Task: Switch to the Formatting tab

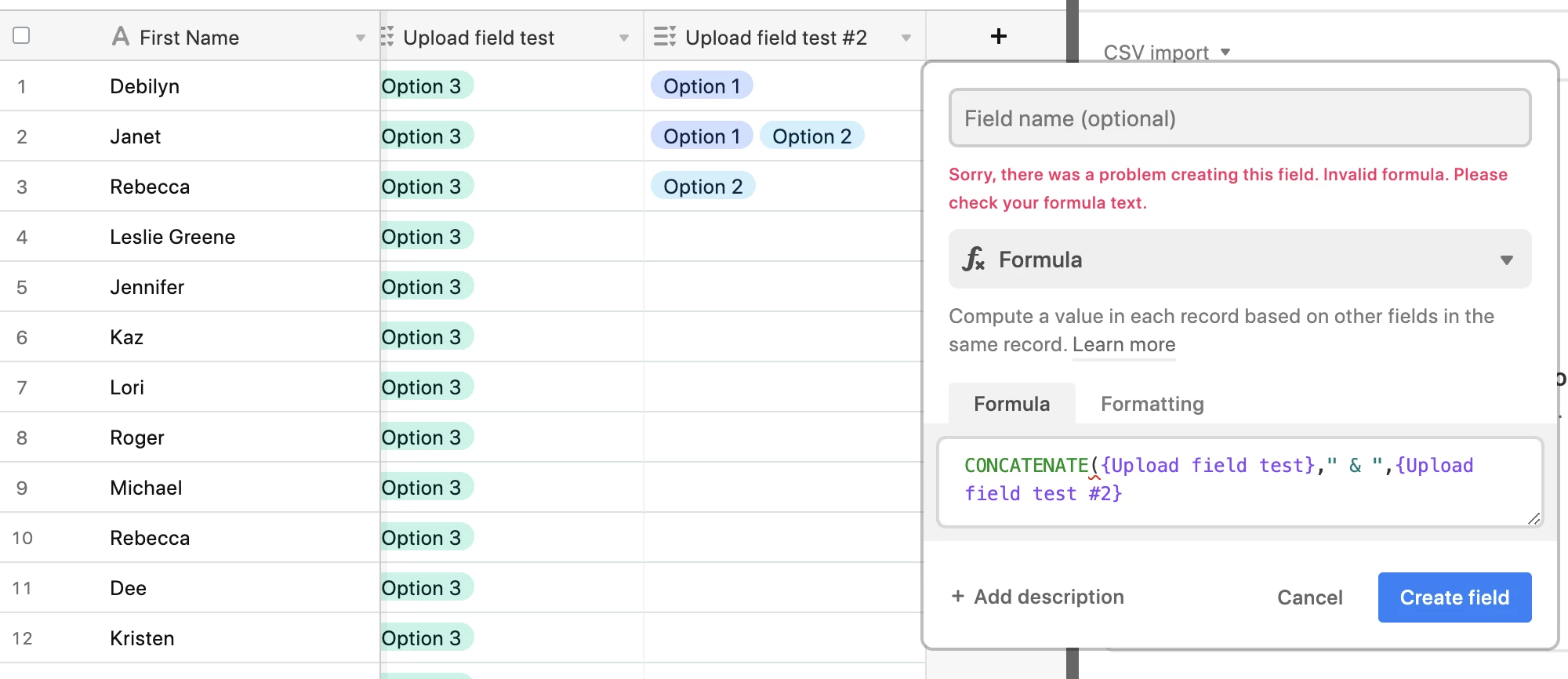Action: click(1152, 404)
